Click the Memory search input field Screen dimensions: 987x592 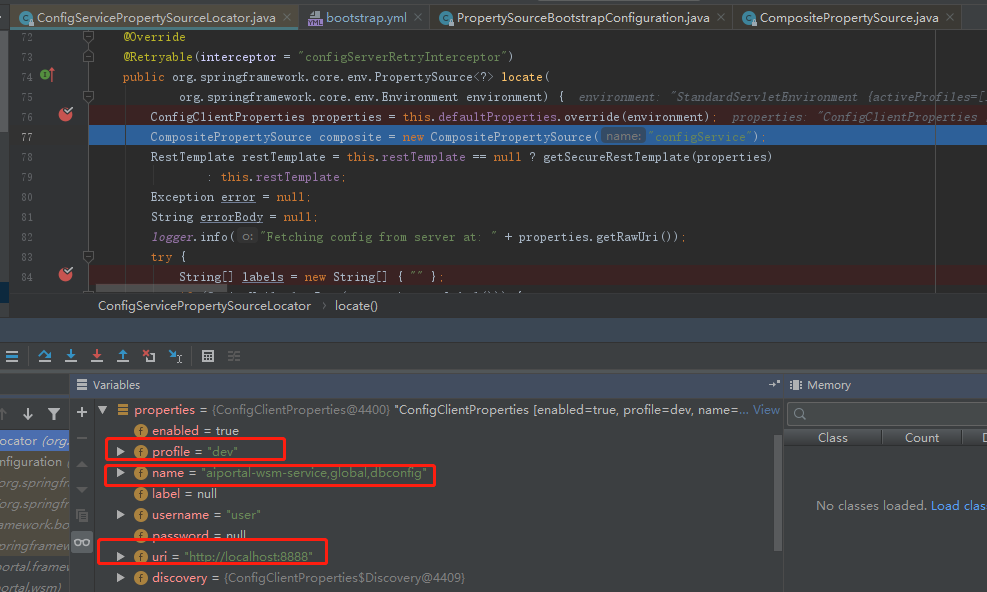pos(887,414)
